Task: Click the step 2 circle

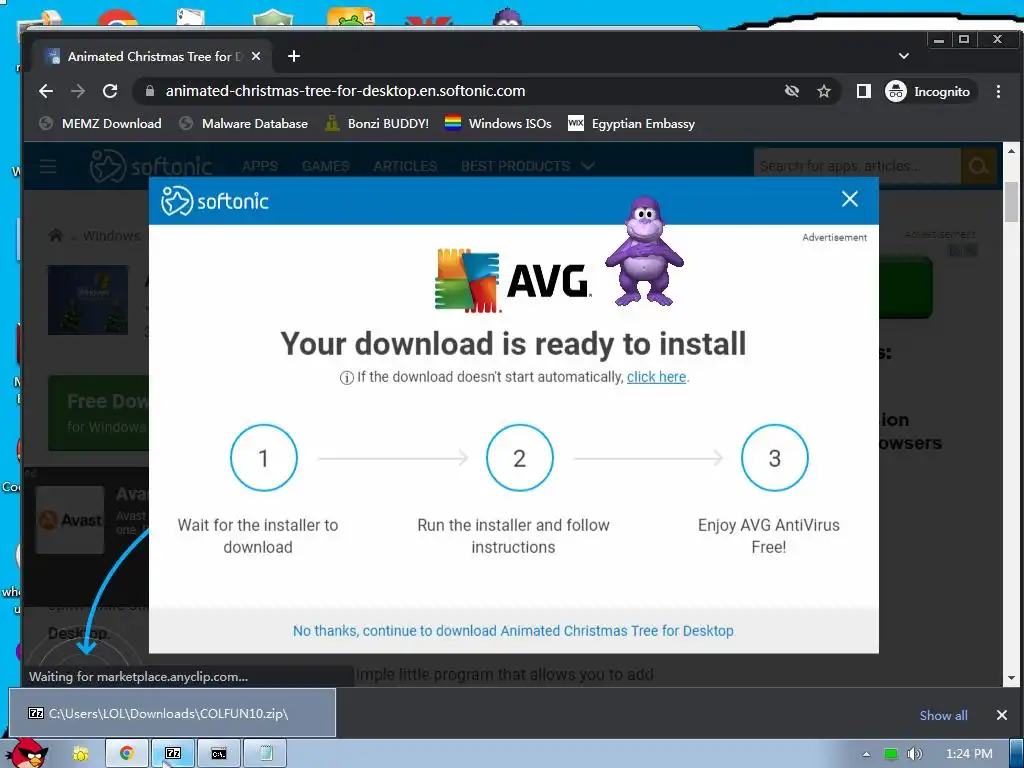Action: tap(520, 458)
